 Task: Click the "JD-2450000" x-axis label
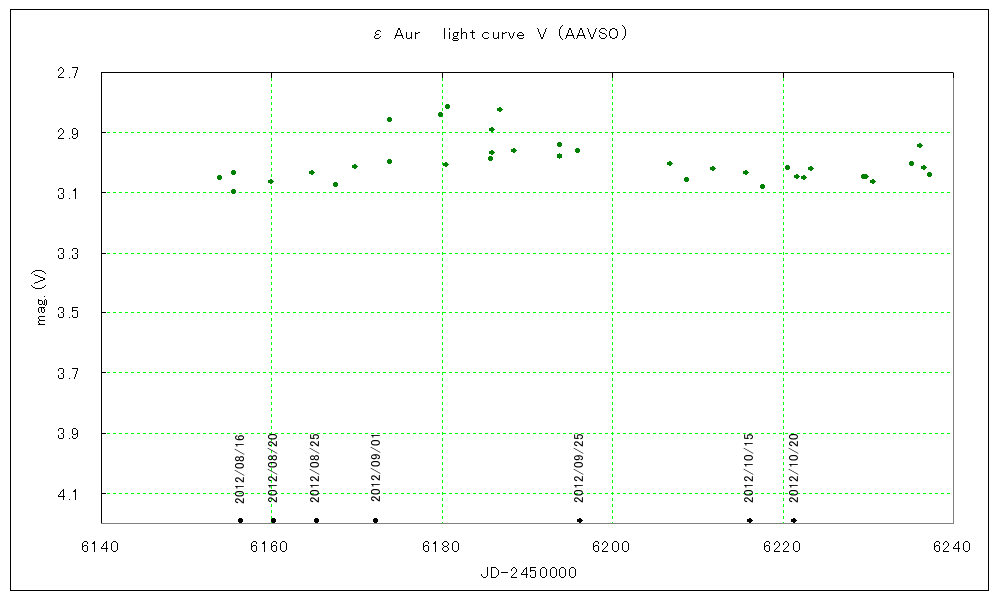(527, 572)
